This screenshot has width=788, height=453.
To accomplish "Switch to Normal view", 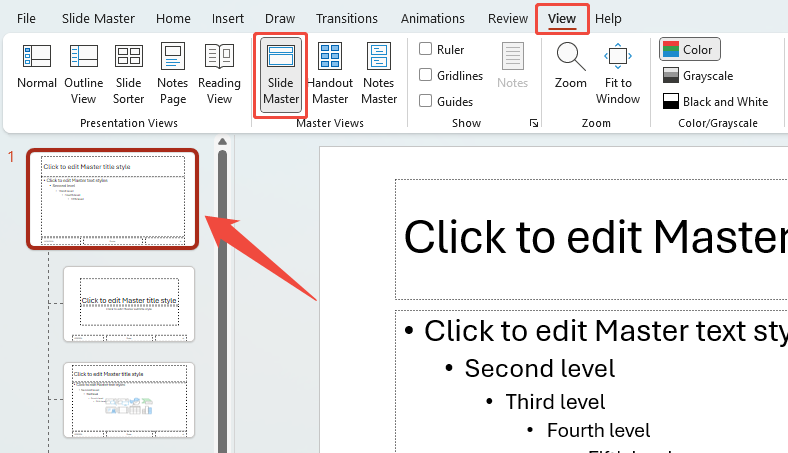I will point(37,68).
